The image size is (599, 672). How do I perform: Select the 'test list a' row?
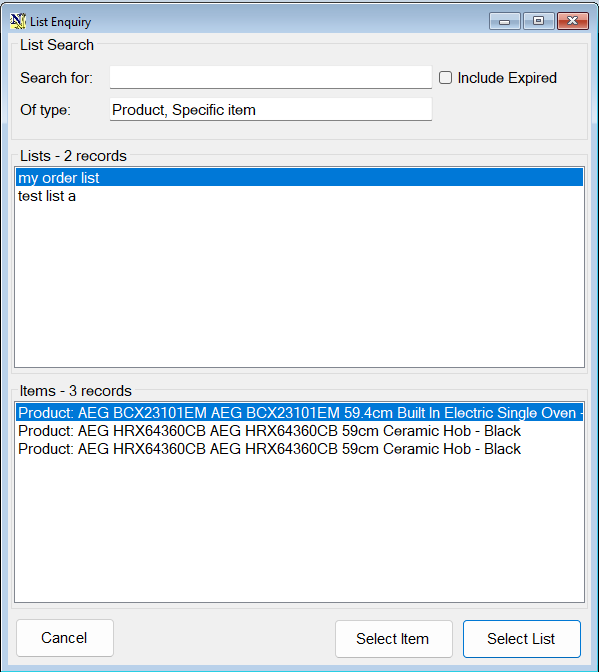[x=299, y=196]
